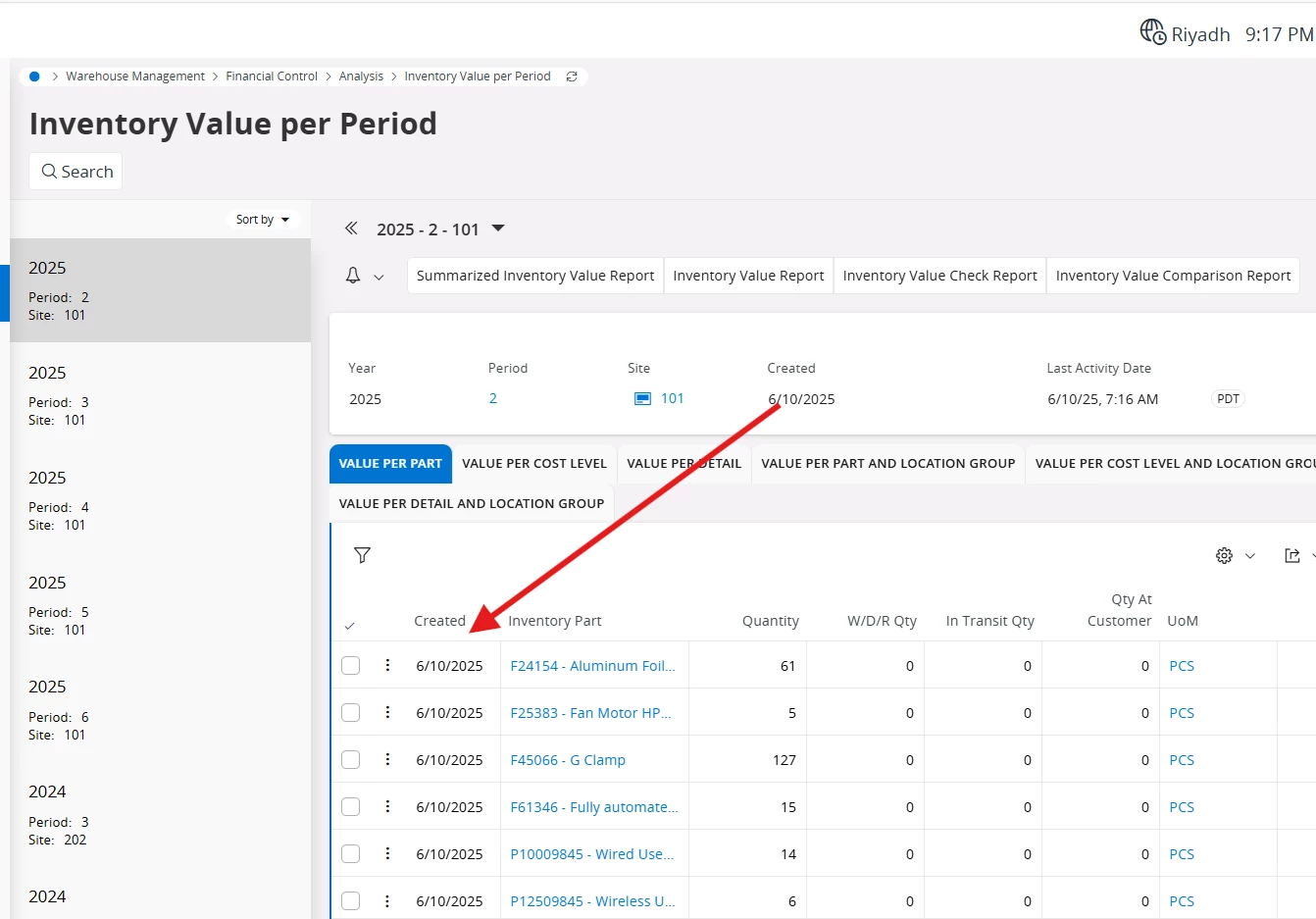1316x919 pixels.
Task: Select 2024 Period 3 Site 202 record
Action: point(161,814)
